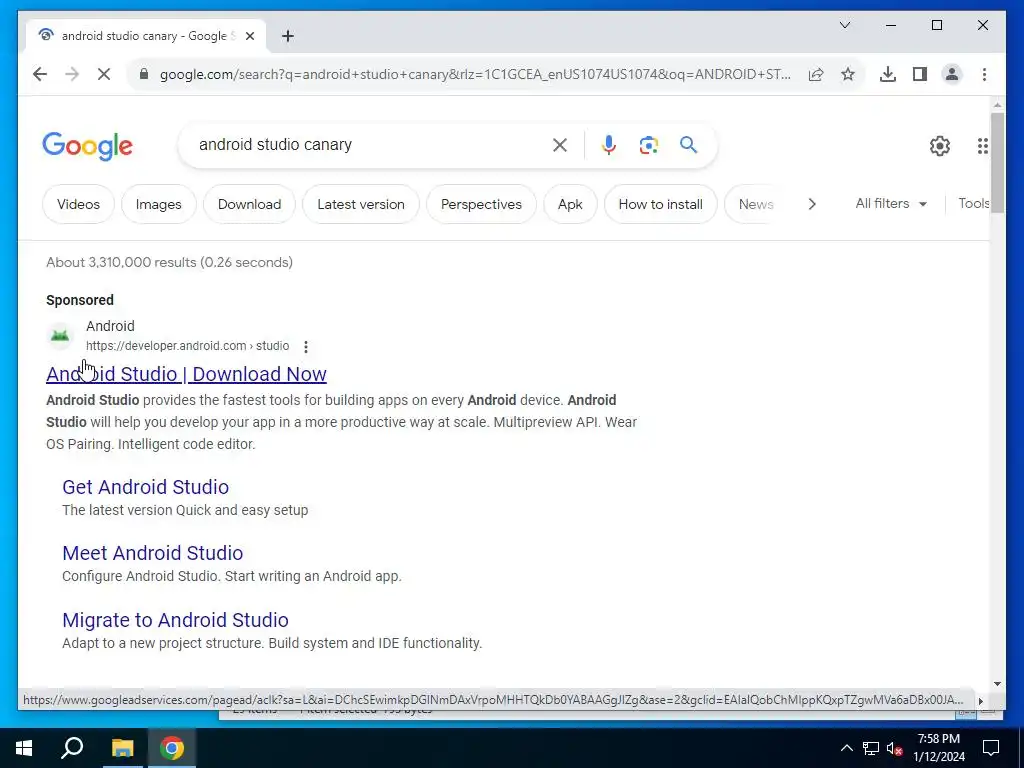Submit search with magnifier icon

pyautogui.click(x=688, y=144)
